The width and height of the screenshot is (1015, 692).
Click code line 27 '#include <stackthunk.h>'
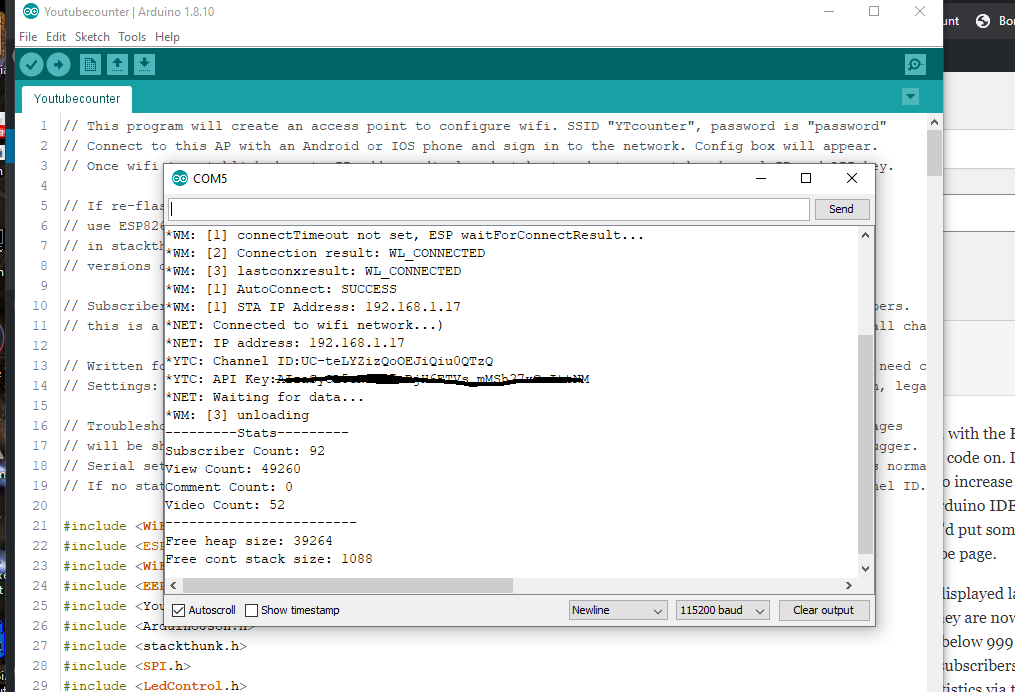(155, 645)
